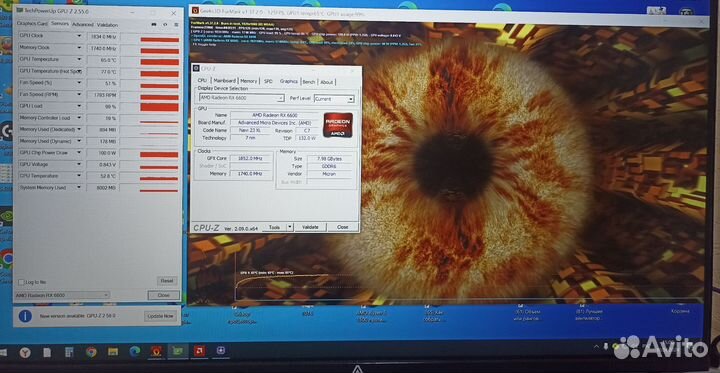This screenshot has width=720, height=373.
Task: Open the GPU Chip Power Draw dropdown
Action: click(79, 153)
